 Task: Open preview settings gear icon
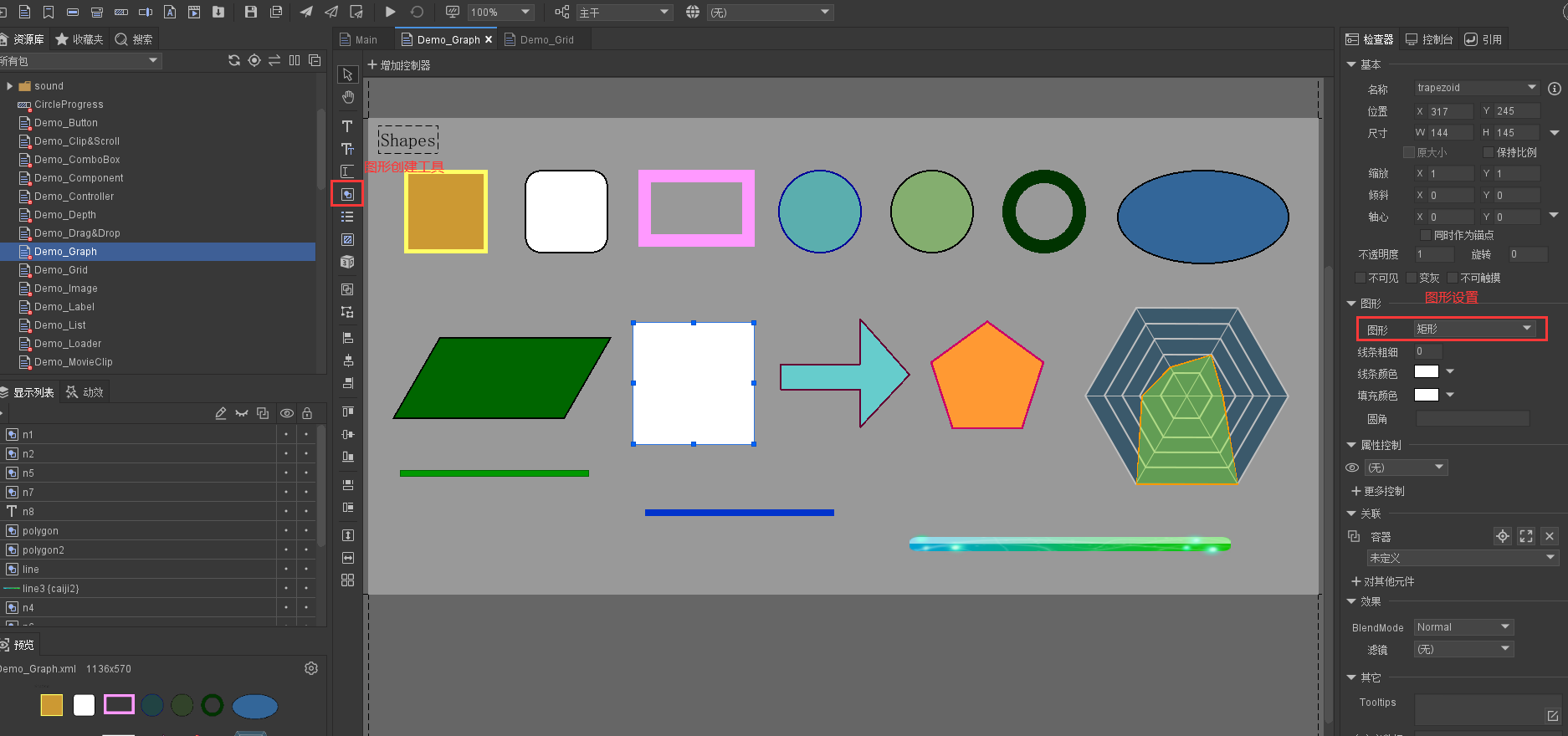(x=311, y=668)
